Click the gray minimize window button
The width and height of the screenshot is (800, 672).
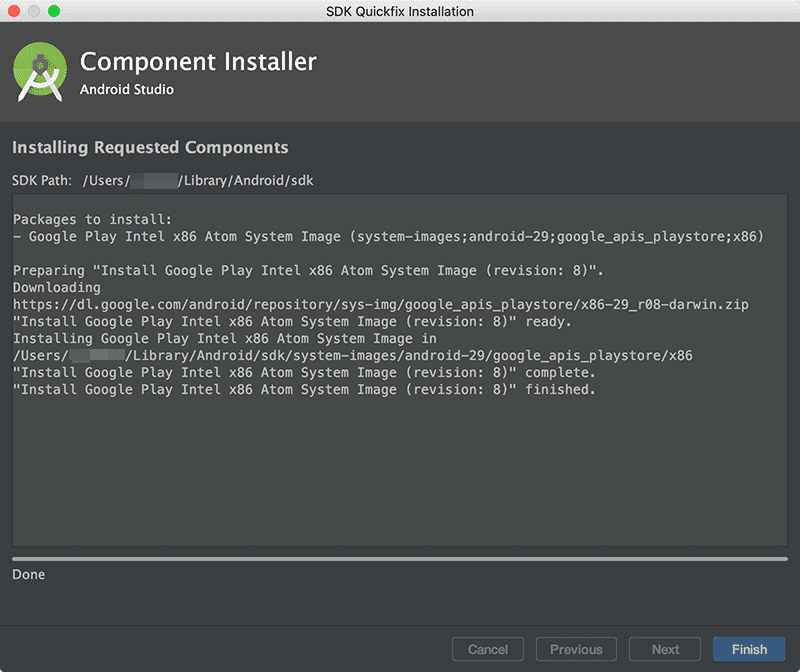tap(34, 11)
